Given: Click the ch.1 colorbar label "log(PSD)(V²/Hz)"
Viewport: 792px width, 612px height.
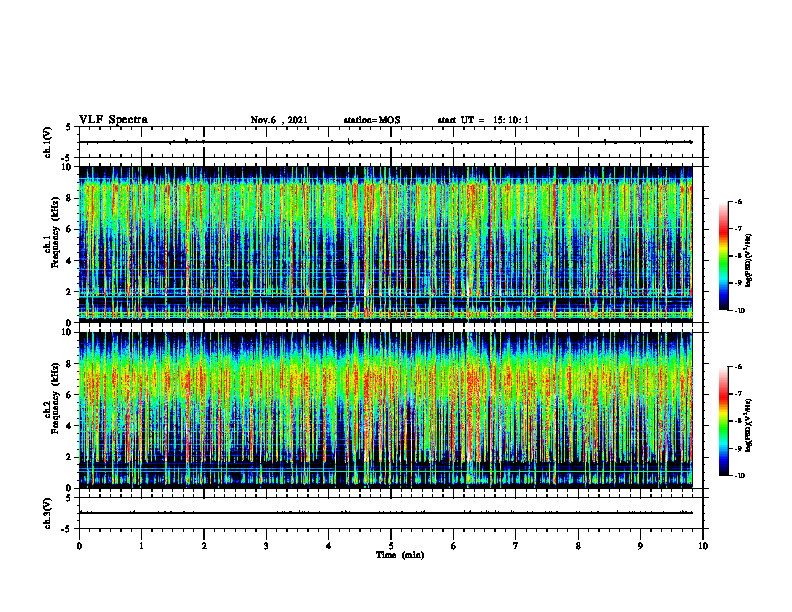Looking at the screenshot, I should 749,261.
